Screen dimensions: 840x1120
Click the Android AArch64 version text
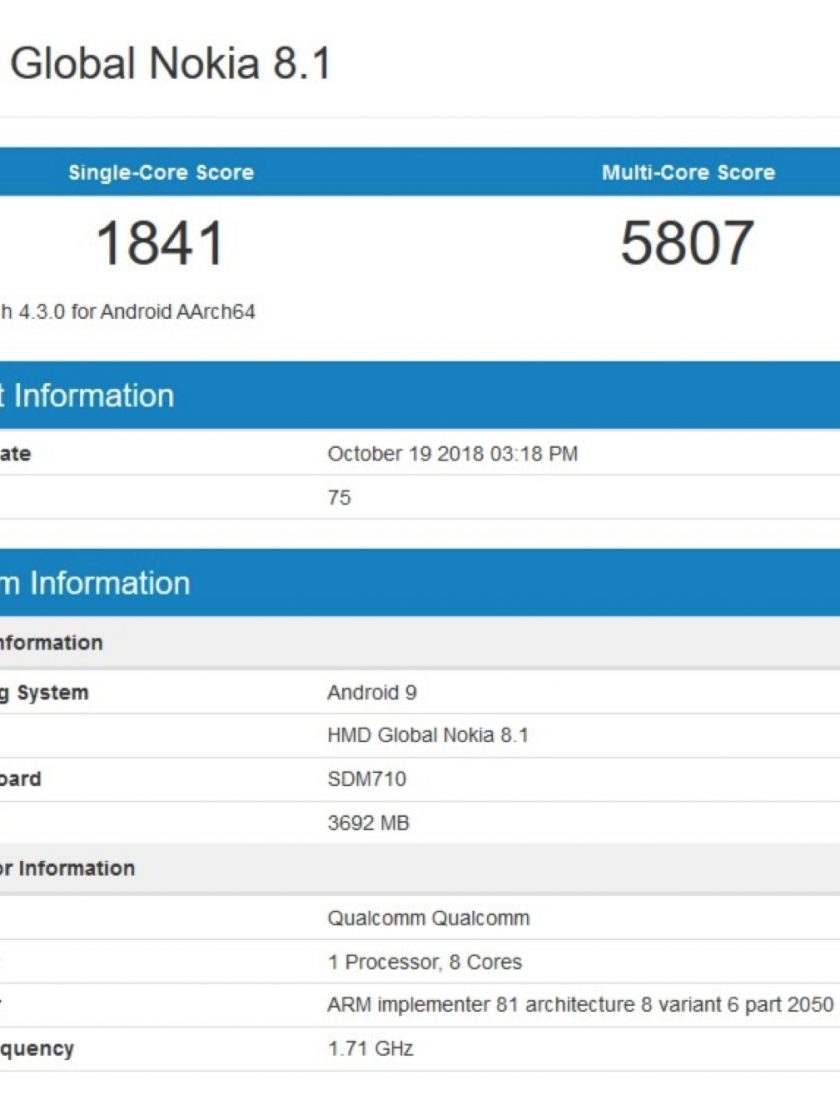coord(128,312)
